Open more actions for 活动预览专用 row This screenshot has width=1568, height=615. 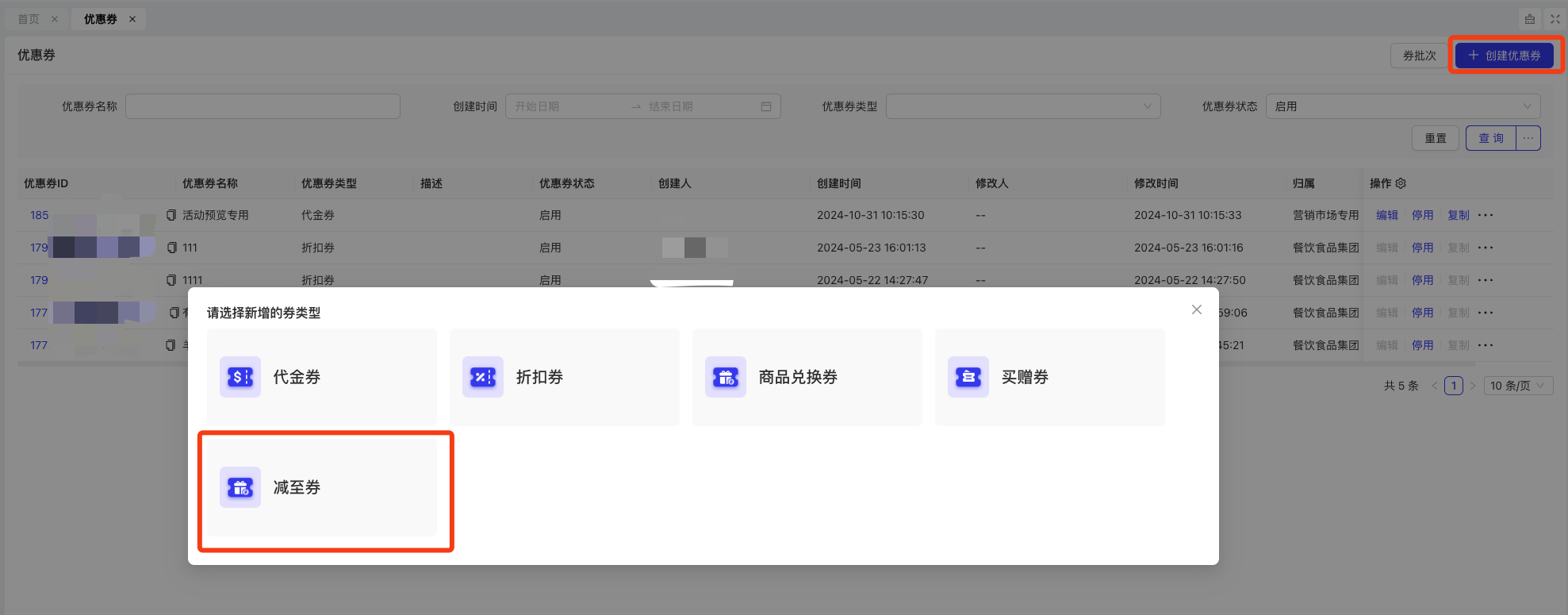(1486, 215)
